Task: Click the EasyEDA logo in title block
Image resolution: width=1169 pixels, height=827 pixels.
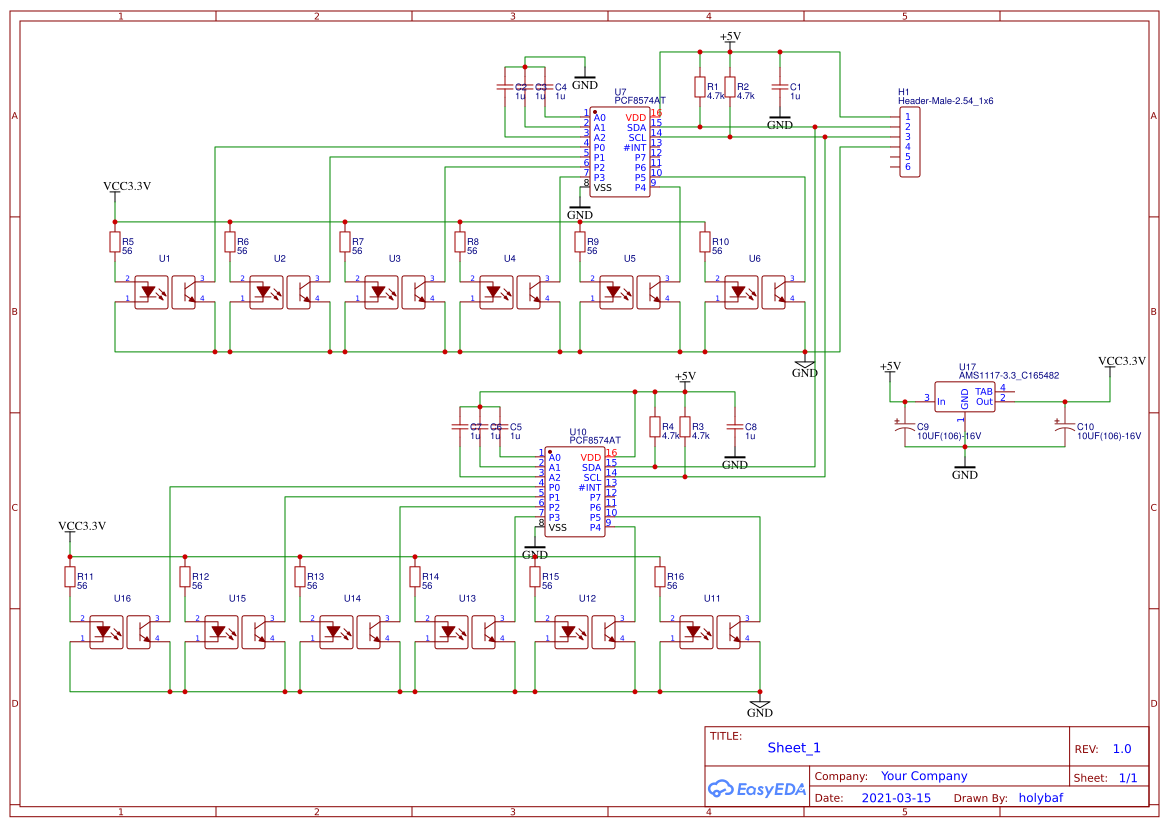Action: click(757, 789)
